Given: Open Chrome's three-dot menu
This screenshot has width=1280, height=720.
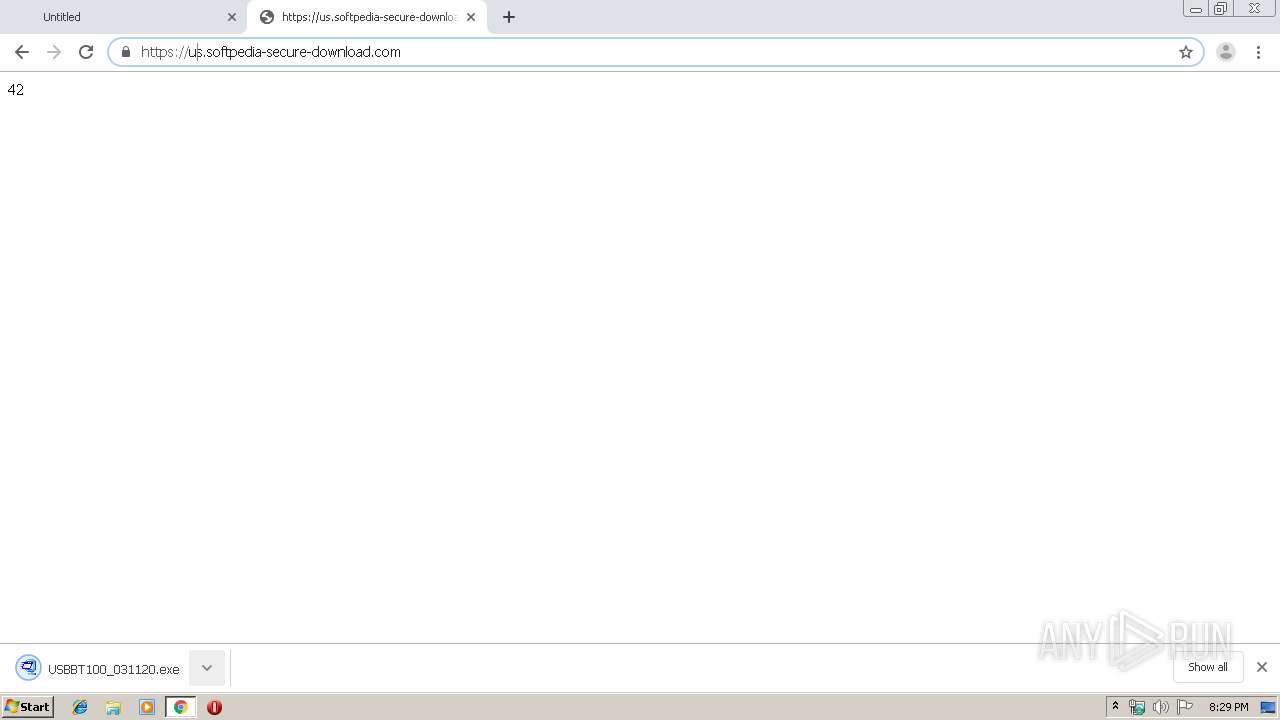Looking at the screenshot, I should [1258, 52].
